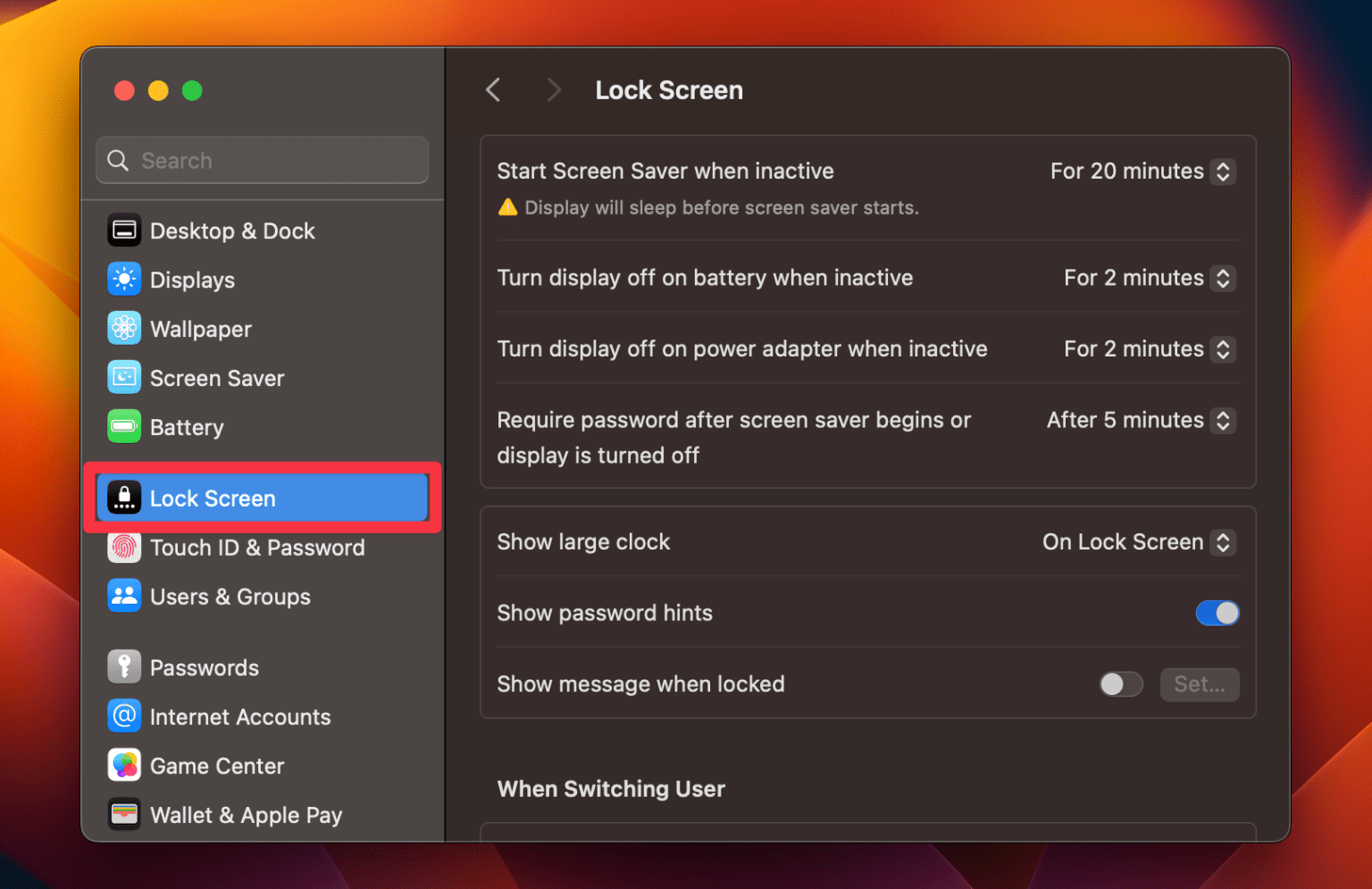Screen dimensions: 1372x889
Task: Select Passwords in the sidebar
Action: coord(205,667)
